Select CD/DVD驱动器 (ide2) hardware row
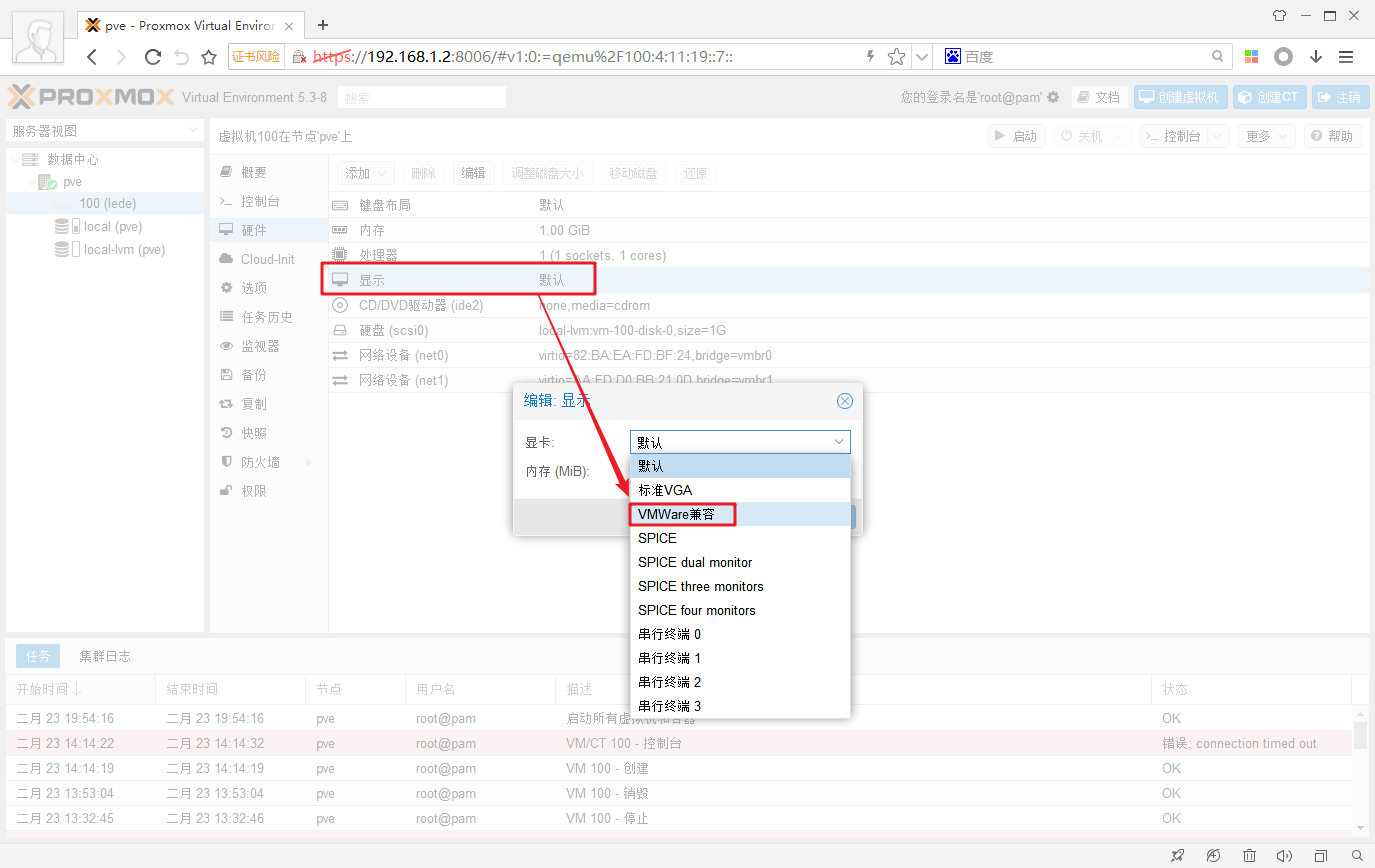The height and width of the screenshot is (868, 1375). point(848,305)
